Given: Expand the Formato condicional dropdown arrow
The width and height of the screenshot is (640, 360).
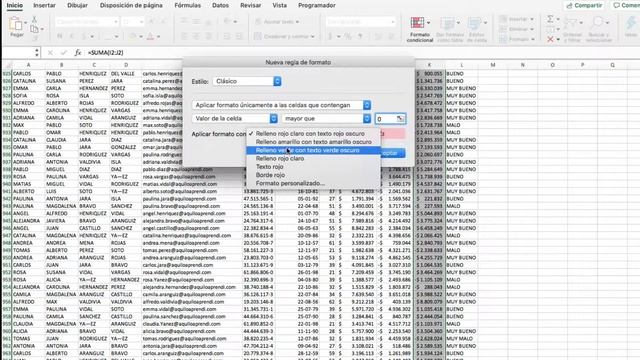Looking at the screenshot, I should tap(428, 23).
